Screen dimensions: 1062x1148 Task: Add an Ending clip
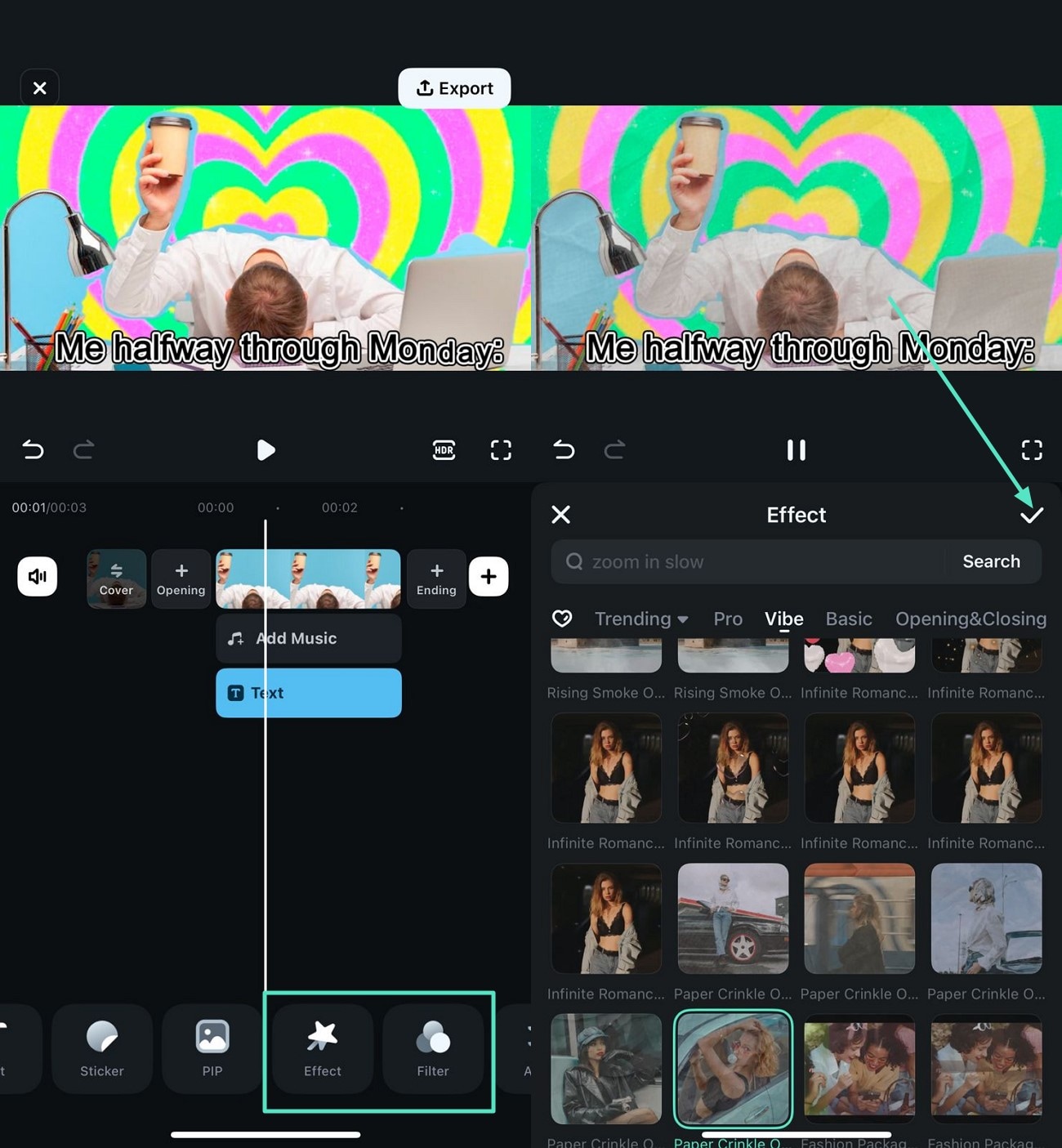pyautogui.click(x=436, y=578)
